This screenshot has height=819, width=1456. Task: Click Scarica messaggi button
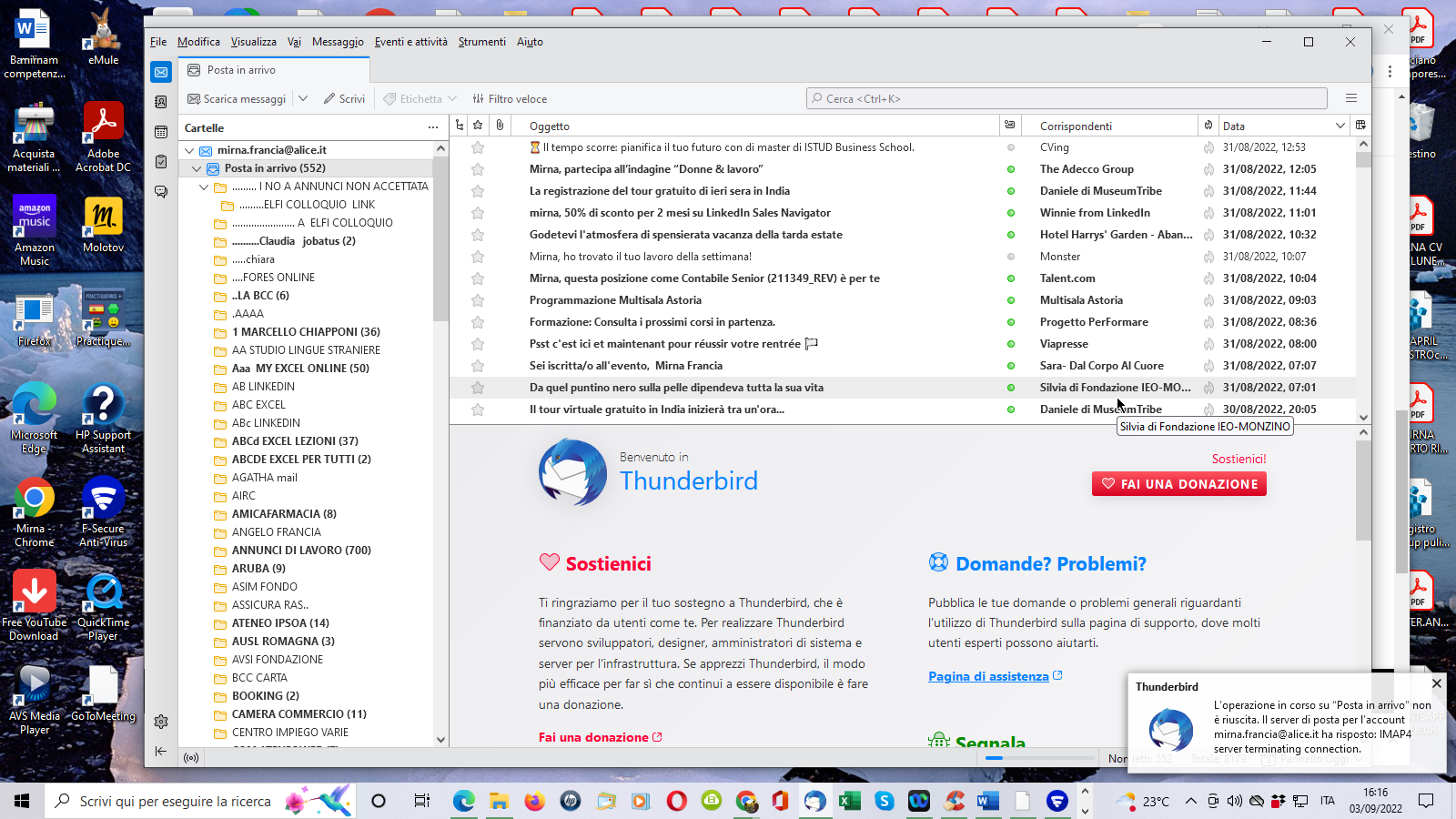(237, 98)
